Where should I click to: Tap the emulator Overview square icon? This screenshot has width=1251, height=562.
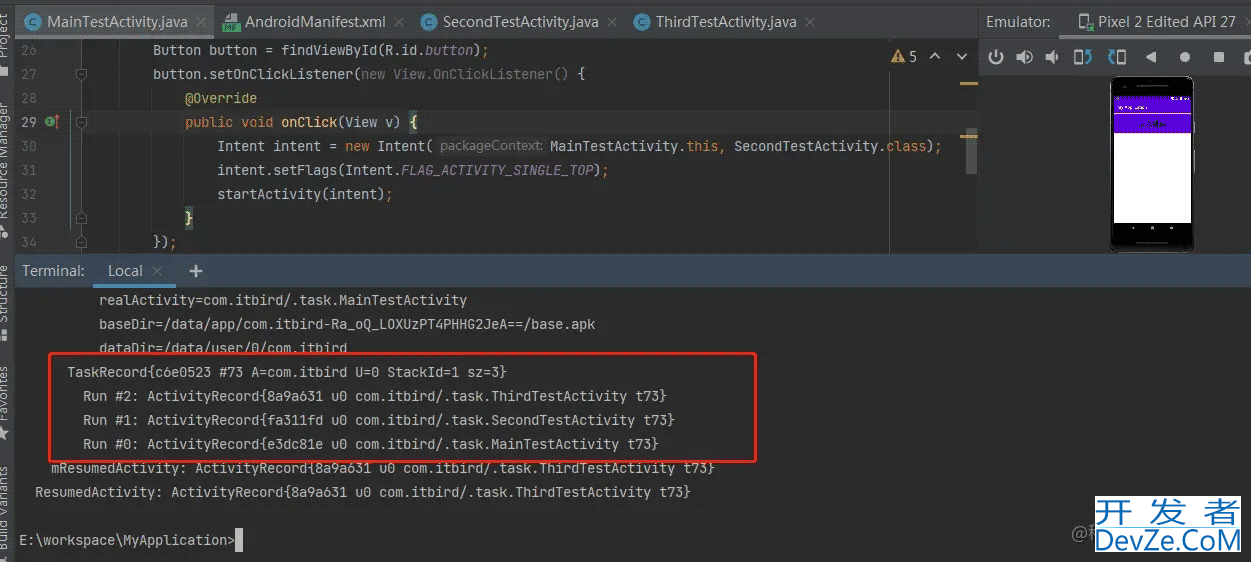pos(1218,58)
